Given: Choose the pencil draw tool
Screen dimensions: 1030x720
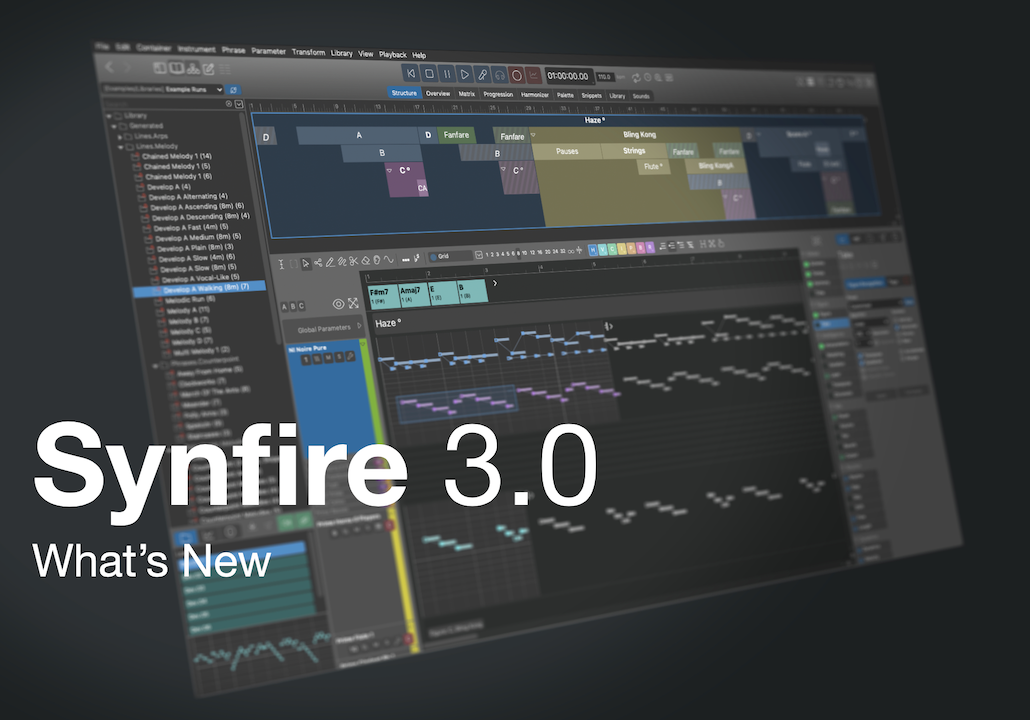Looking at the screenshot, I should pyautogui.click(x=329, y=262).
